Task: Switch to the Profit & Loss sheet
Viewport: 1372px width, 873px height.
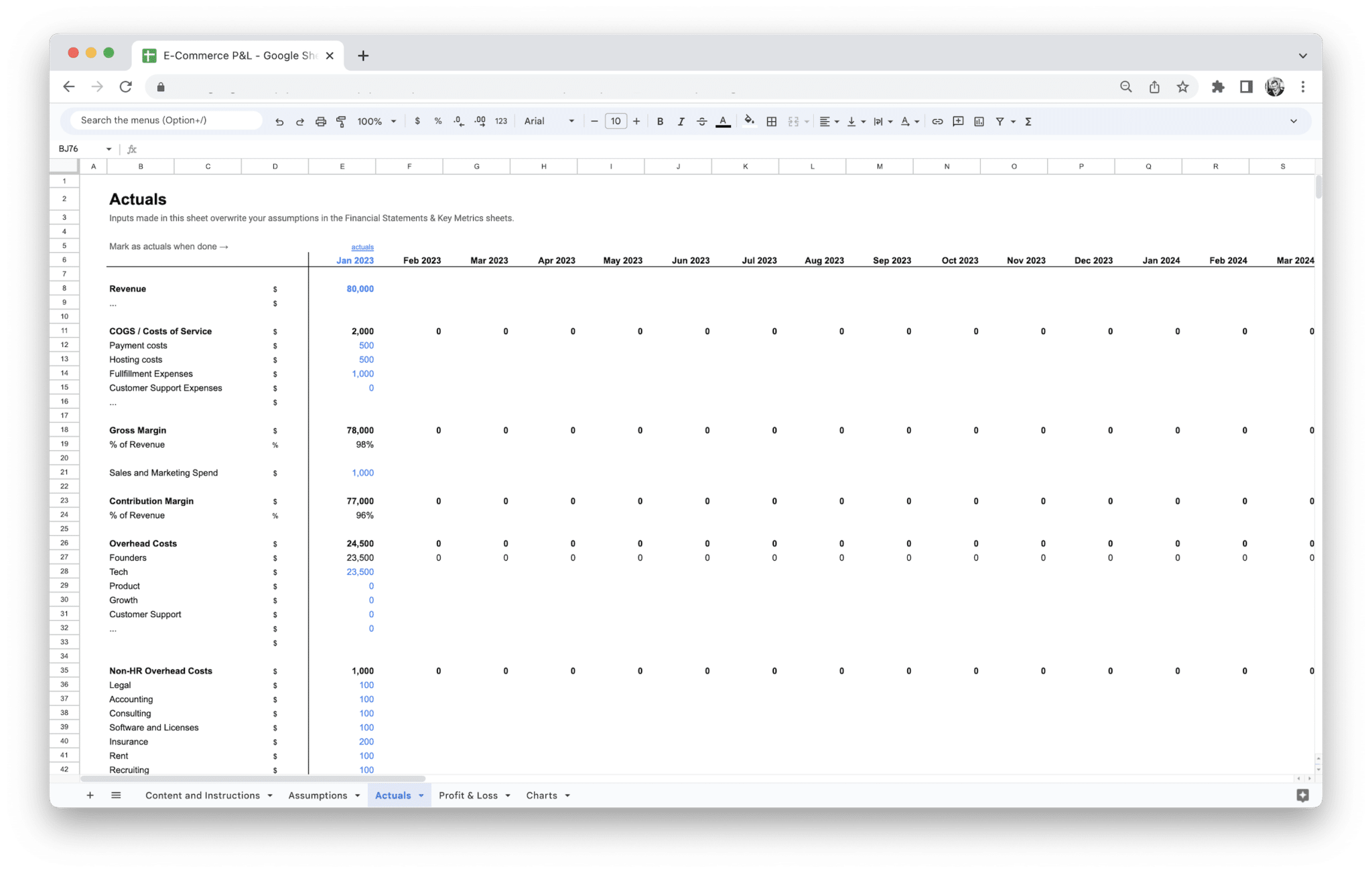Action: (x=469, y=795)
